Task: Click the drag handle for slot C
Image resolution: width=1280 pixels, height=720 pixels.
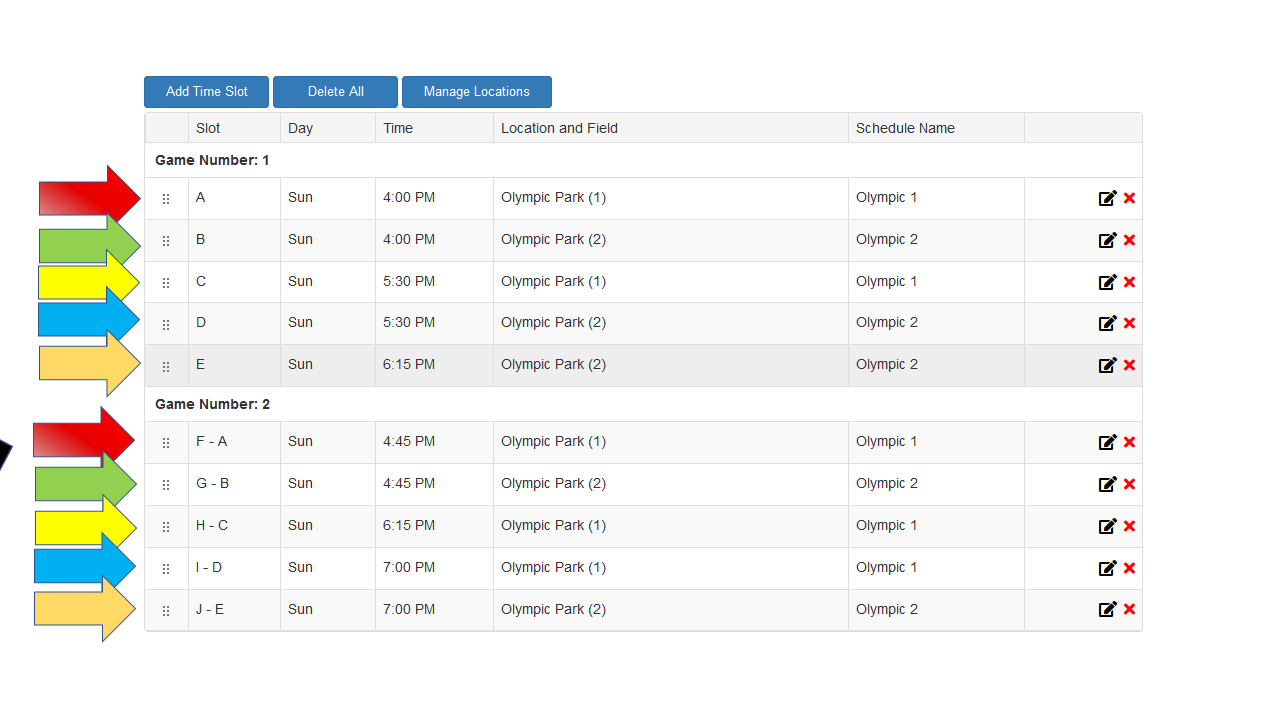Action: [x=166, y=283]
